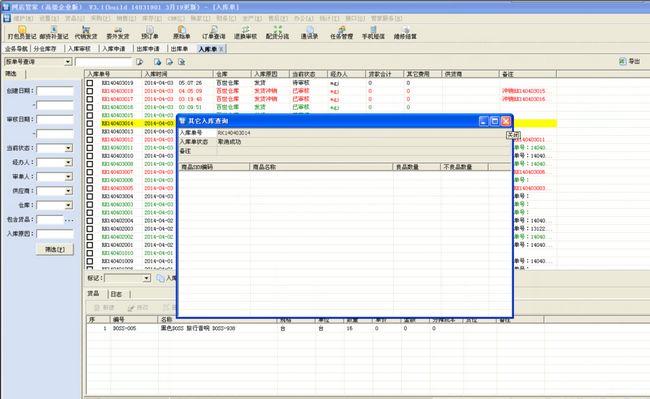Expand the 经办人 filter dropdown
This screenshot has height=399, width=650.
68,162
